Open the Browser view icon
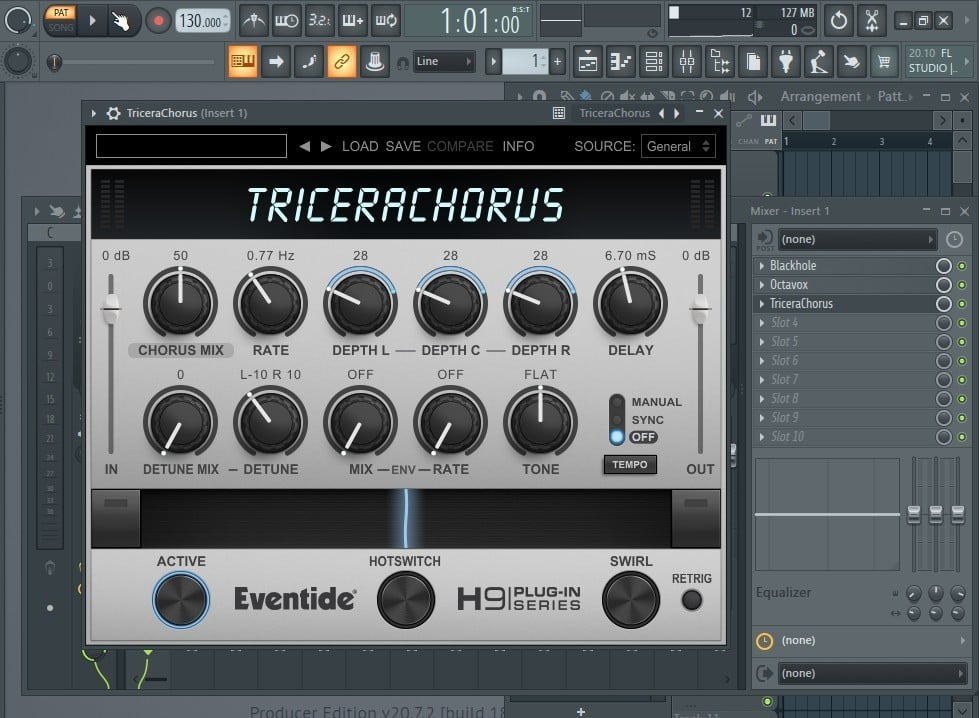The width and height of the screenshot is (979, 718). 720,61
